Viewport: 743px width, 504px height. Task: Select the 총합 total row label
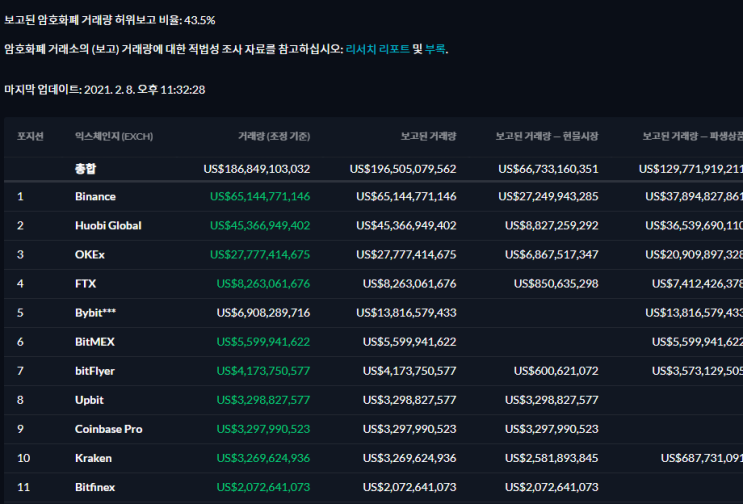pos(85,169)
